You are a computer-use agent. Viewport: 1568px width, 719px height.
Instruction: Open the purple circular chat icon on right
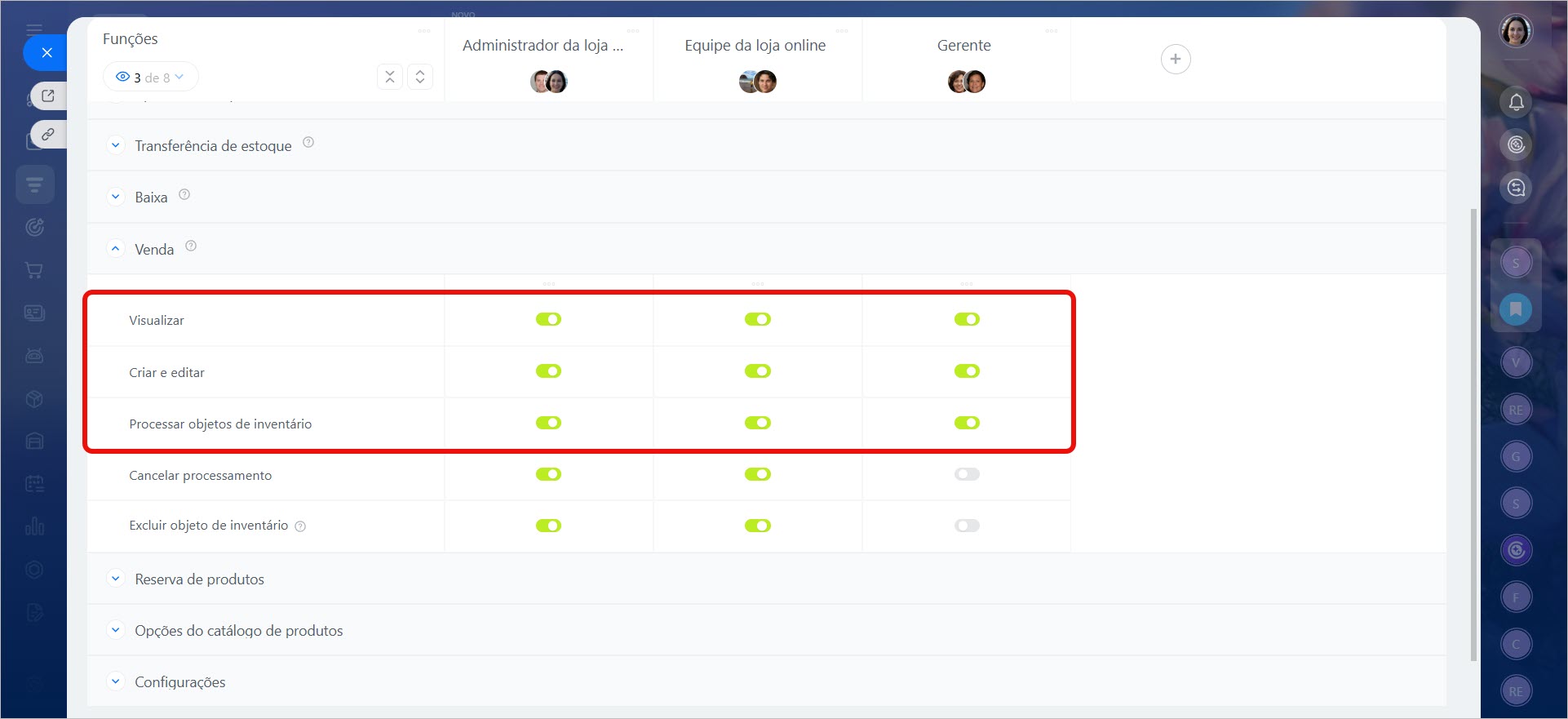1516,550
